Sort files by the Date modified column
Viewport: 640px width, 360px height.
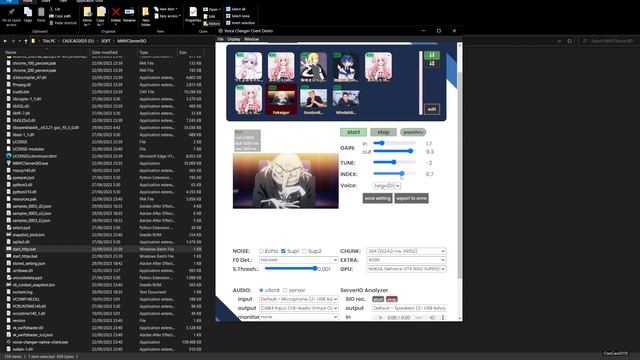104,52
